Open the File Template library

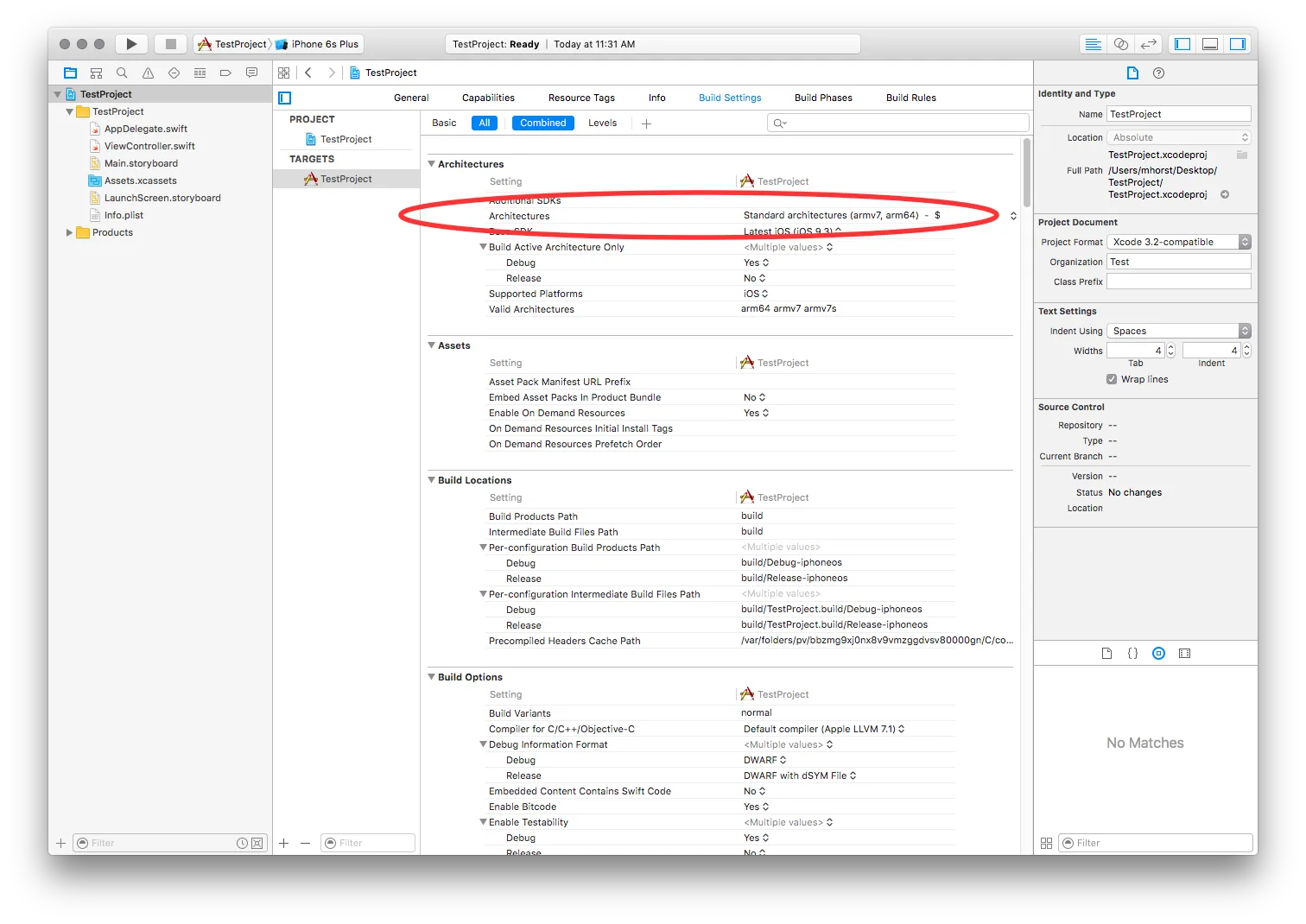pos(1106,654)
